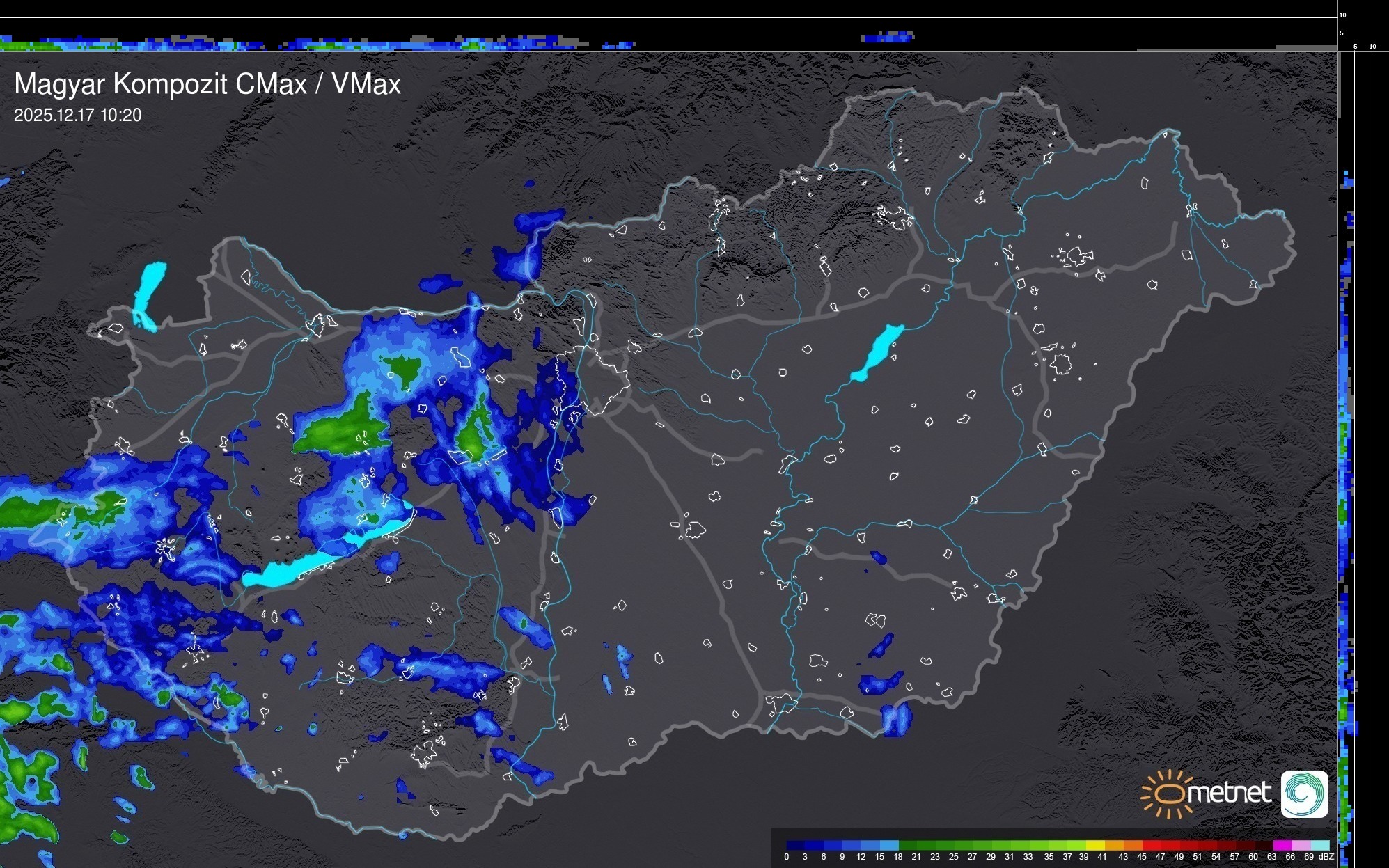Select the orange 41 dBZ legend swatch

tap(1114, 845)
